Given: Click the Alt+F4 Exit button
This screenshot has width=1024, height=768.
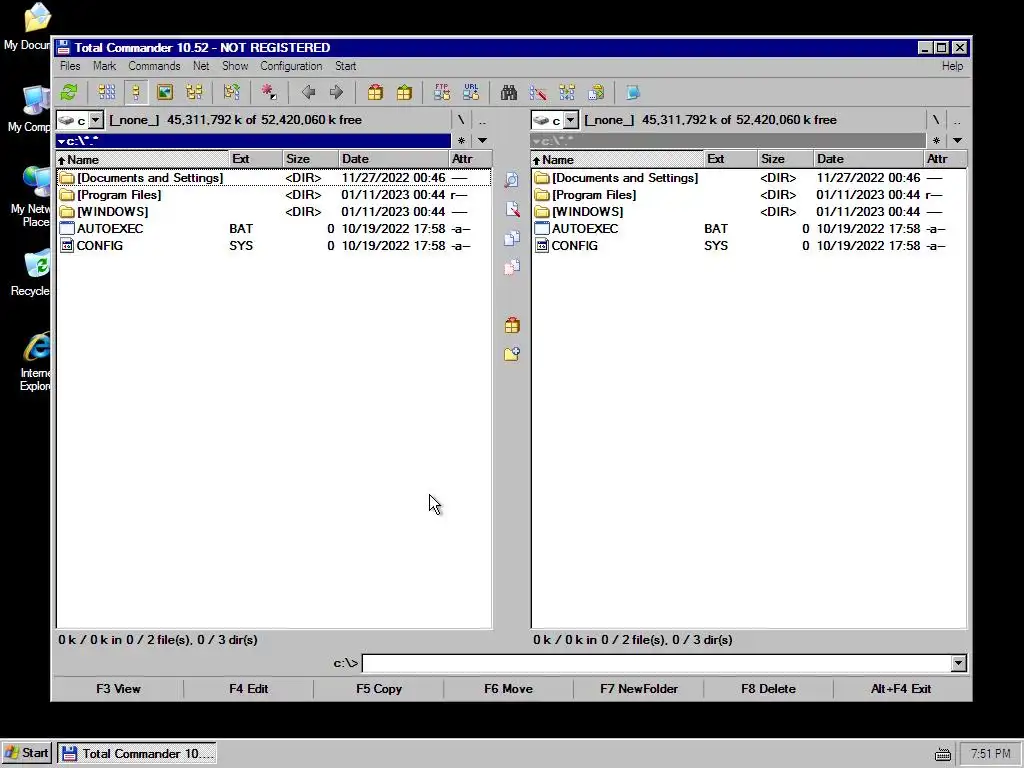Looking at the screenshot, I should point(901,689).
